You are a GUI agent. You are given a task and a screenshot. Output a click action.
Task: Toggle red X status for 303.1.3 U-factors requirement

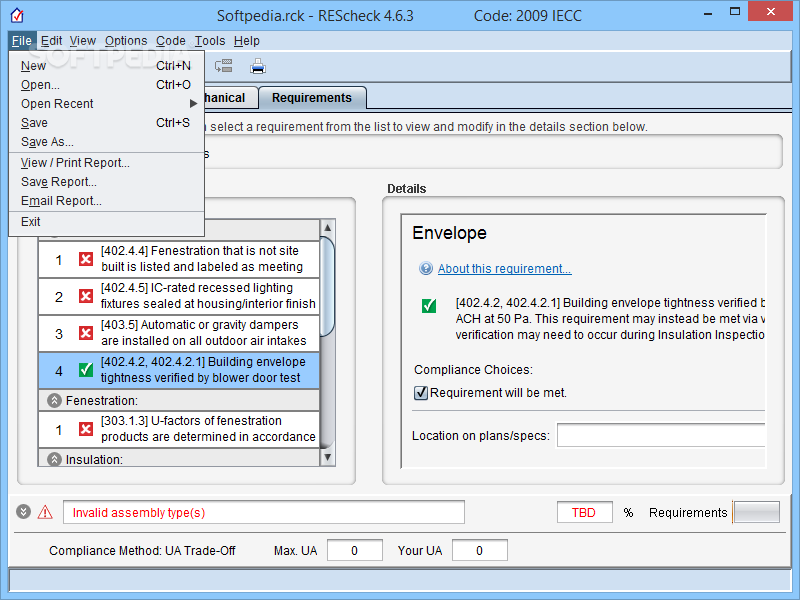coord(86,429)
